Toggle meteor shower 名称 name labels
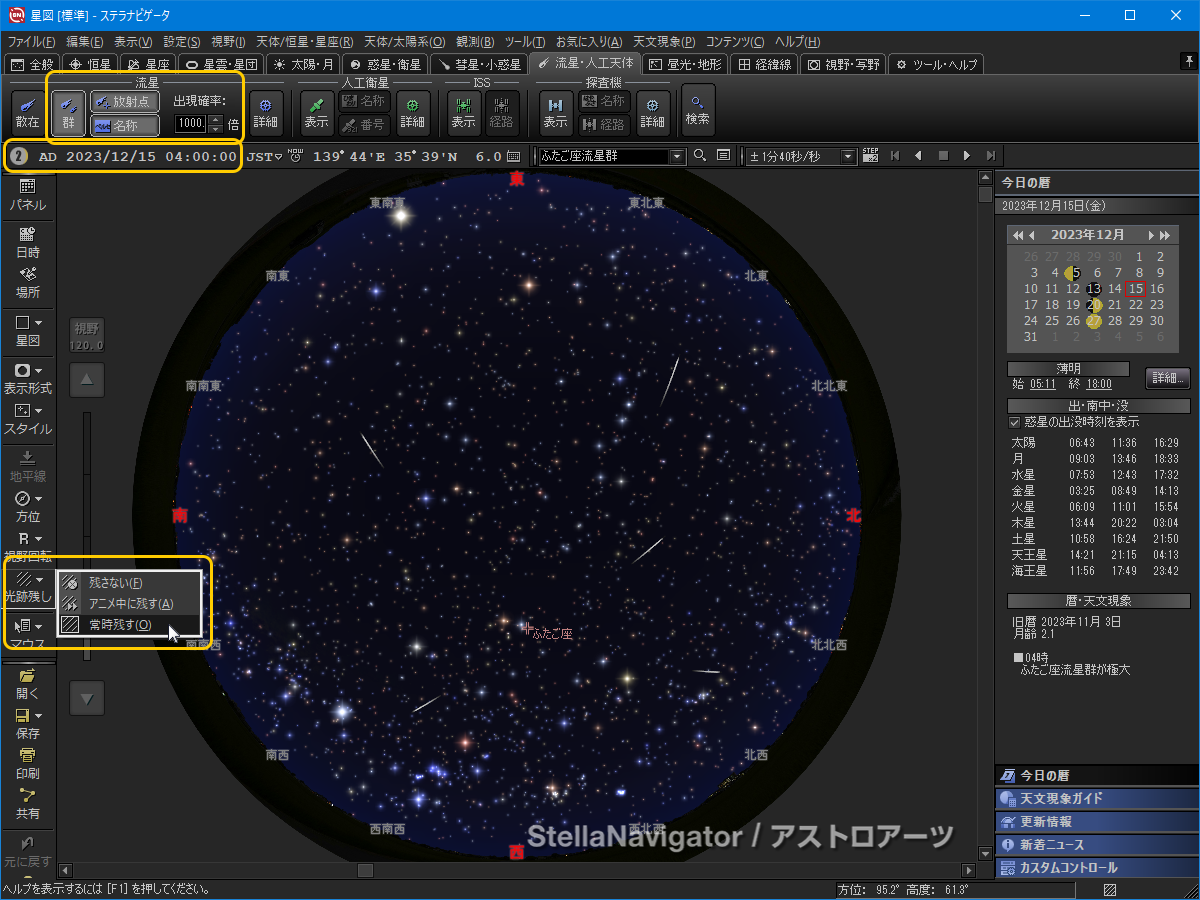 (125, 125)
